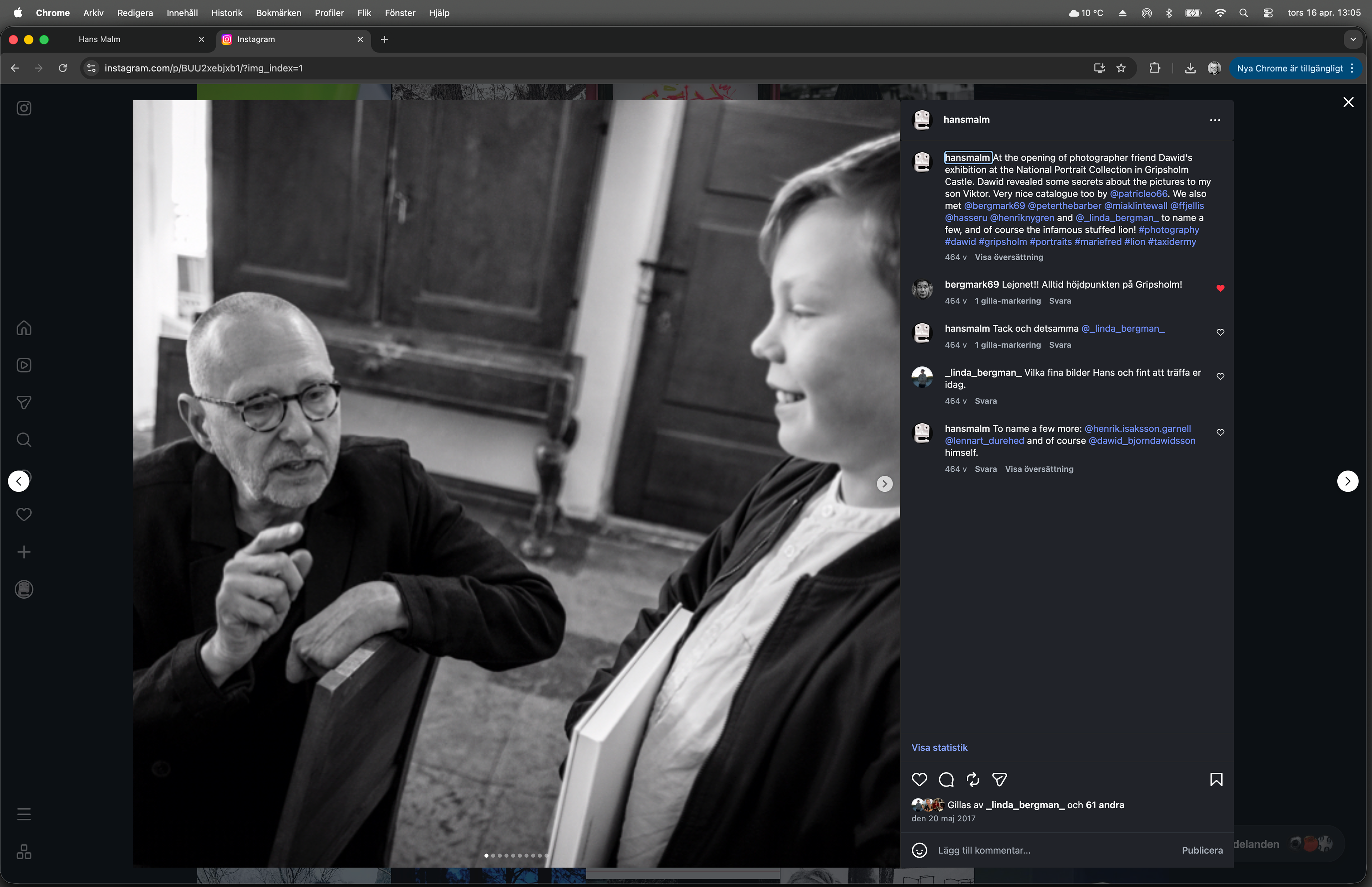Advance to the next carousel photo arrow
This screenshot has height=887, width=1372.
[884, 484]
